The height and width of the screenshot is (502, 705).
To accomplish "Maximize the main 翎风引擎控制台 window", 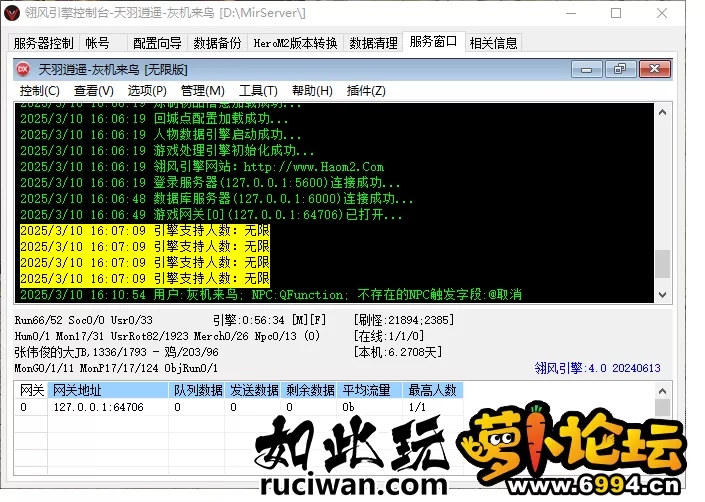I will 616,13.
